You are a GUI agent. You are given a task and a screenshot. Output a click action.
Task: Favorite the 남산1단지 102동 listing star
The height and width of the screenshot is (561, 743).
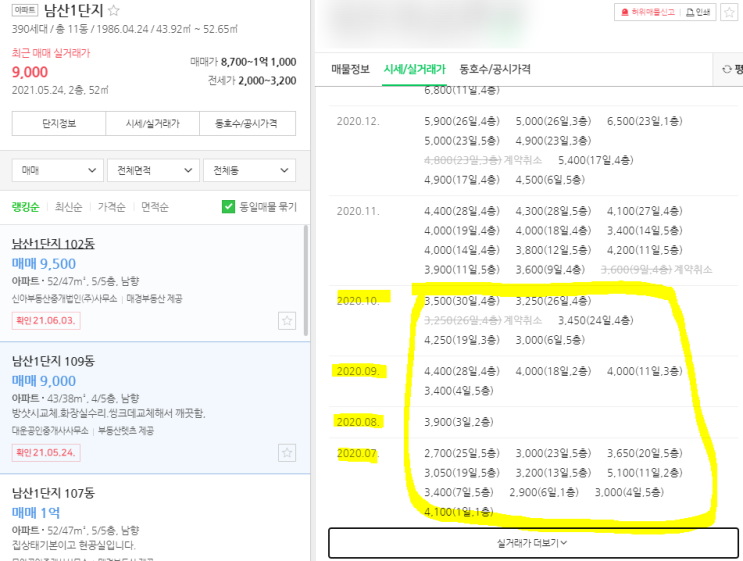pyautogui.click(x=287, y=321)
